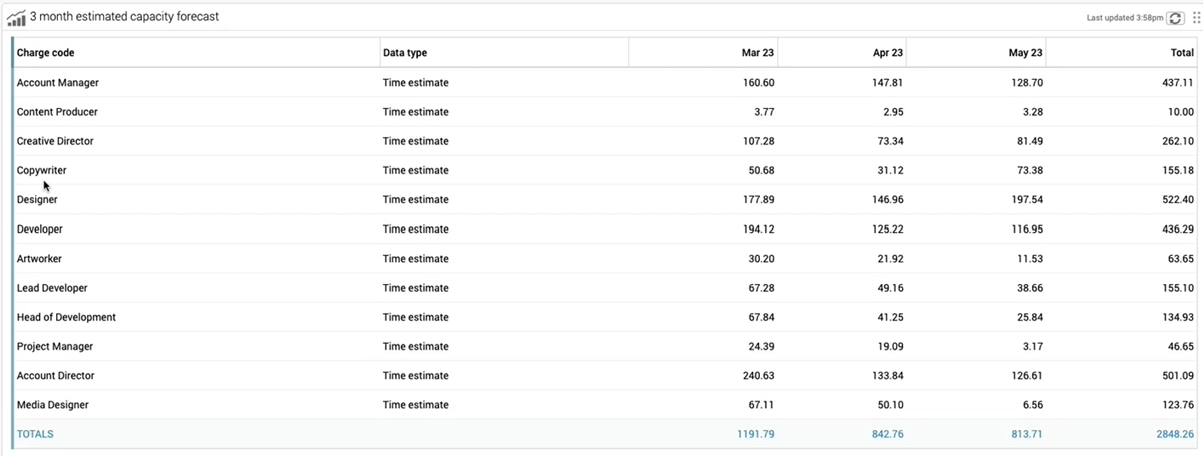
Task: Click Head of Development charge code
Action: tap(66, 317)
